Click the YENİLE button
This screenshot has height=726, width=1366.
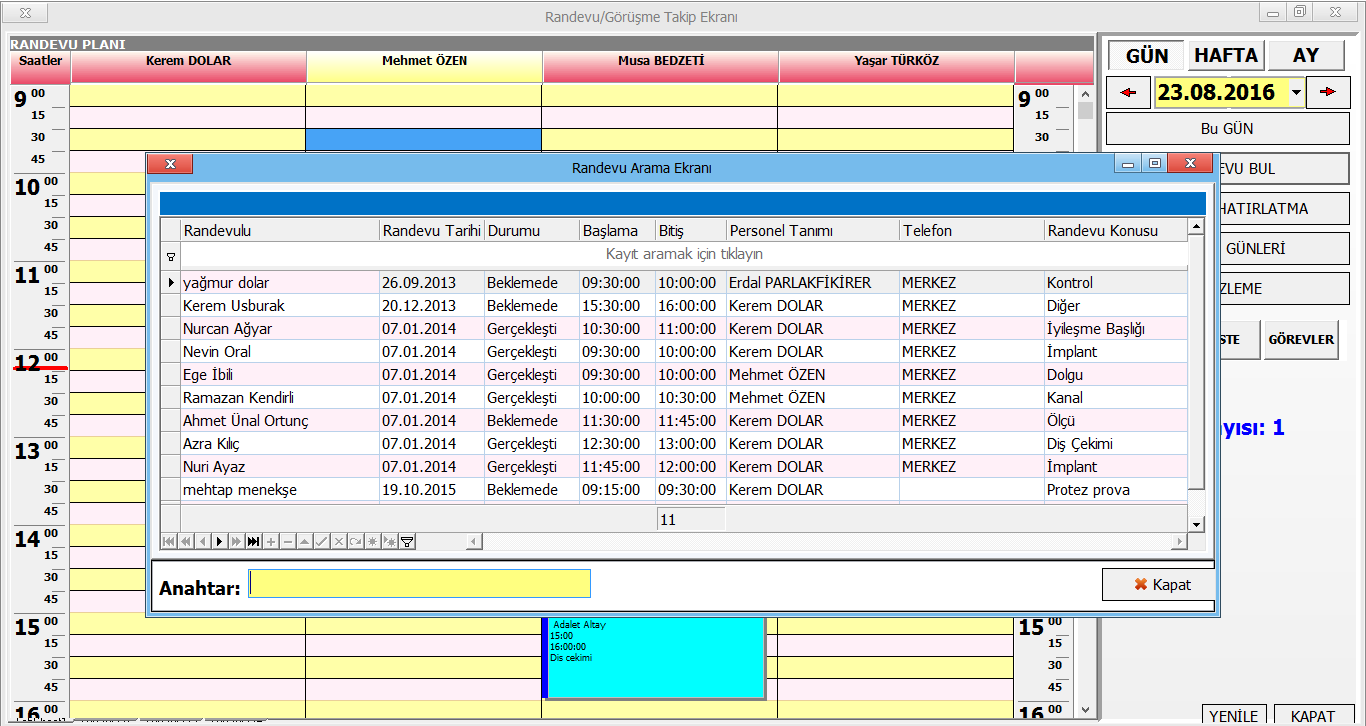coord(1233,716)
